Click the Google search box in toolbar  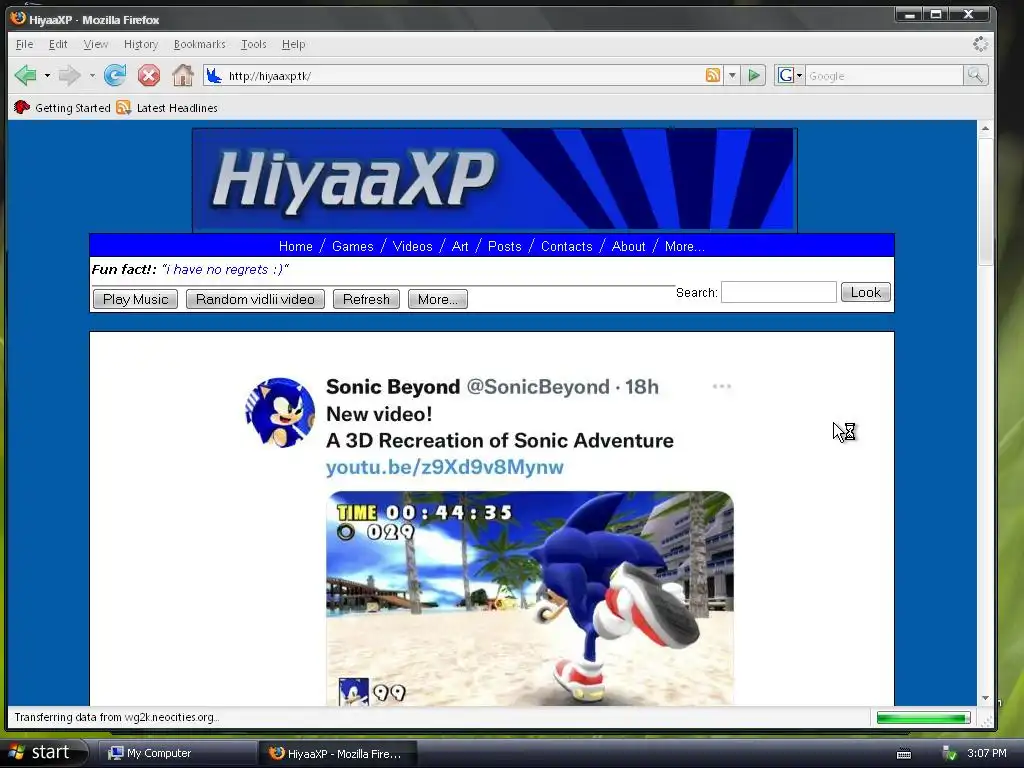click(884, 76)
